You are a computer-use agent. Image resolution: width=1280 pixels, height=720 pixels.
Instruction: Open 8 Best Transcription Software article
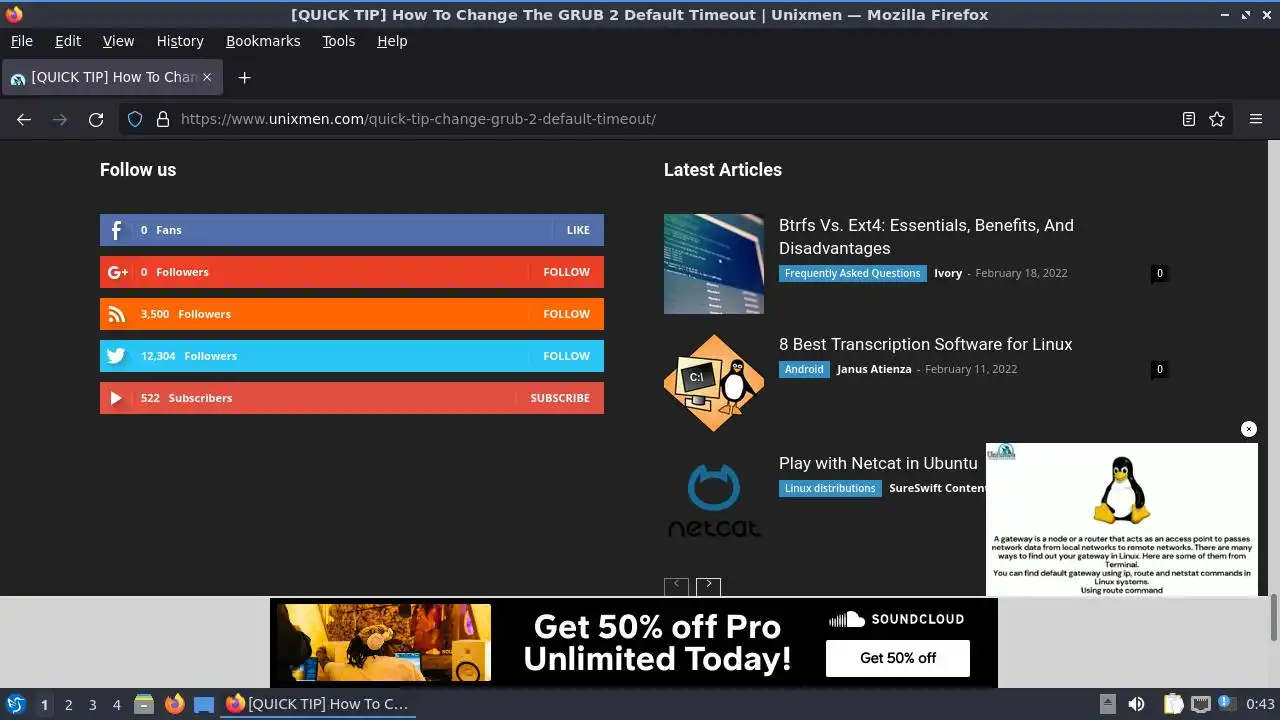pyautogui.click(x=925, y=344)
